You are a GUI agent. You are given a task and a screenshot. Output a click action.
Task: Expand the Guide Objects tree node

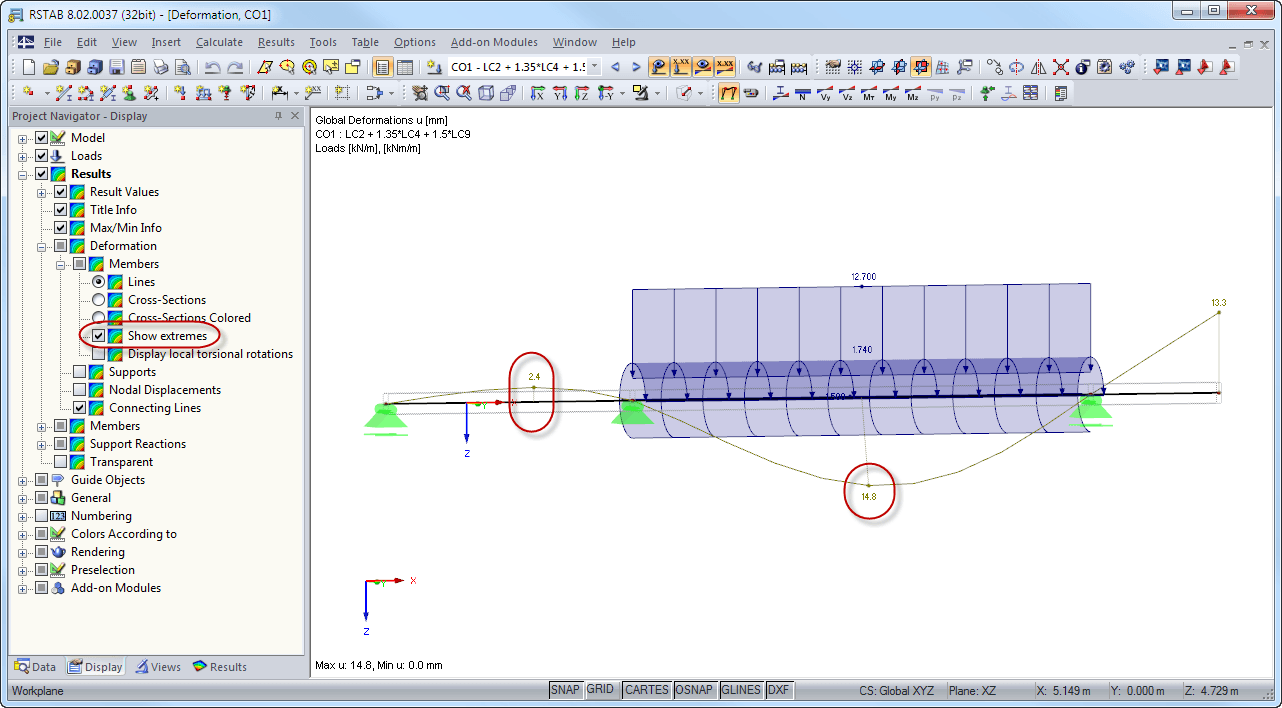(x=23, y=479)
